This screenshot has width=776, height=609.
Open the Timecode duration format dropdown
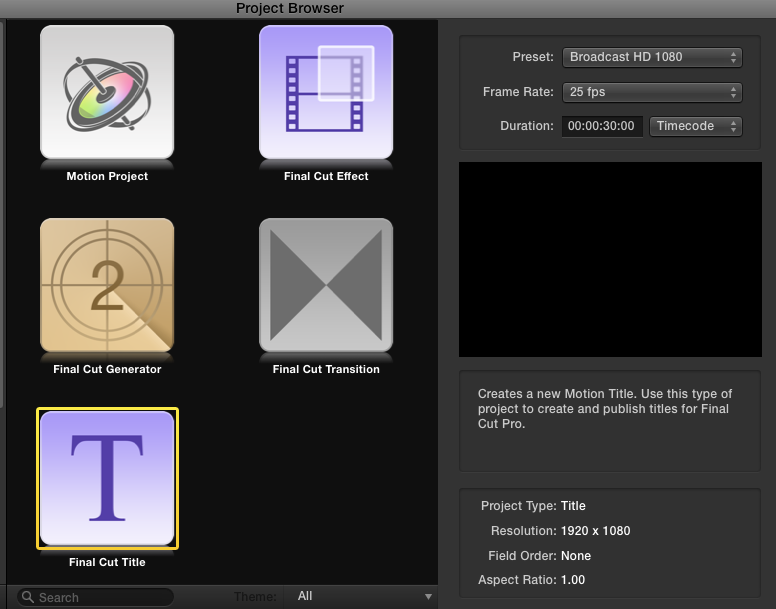[x=696, y=126]
